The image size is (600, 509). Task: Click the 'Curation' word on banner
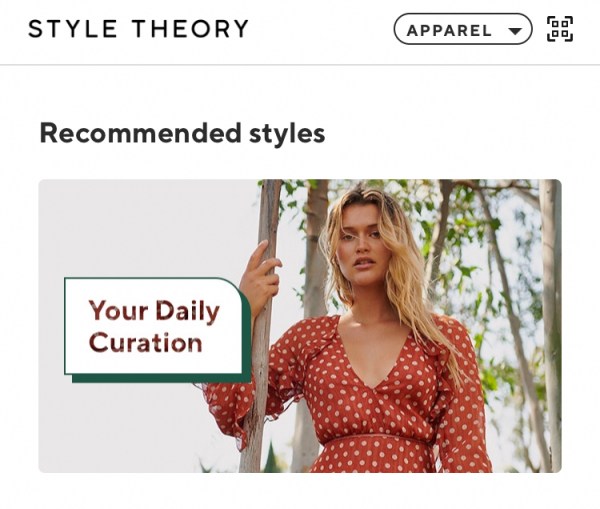pyautogui.click(x=145, y=342)
